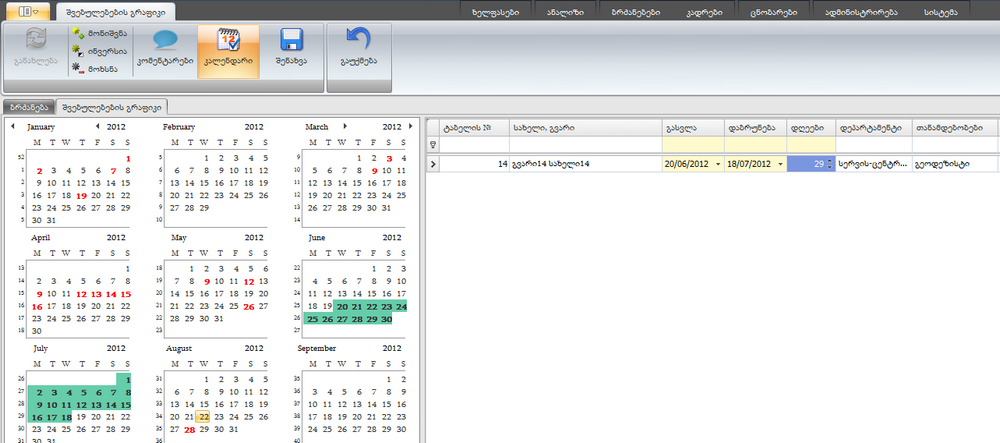Switch to the ბრძანება tab
Viewport: 1000px width, 443px height.
click(x=27, y=106)
